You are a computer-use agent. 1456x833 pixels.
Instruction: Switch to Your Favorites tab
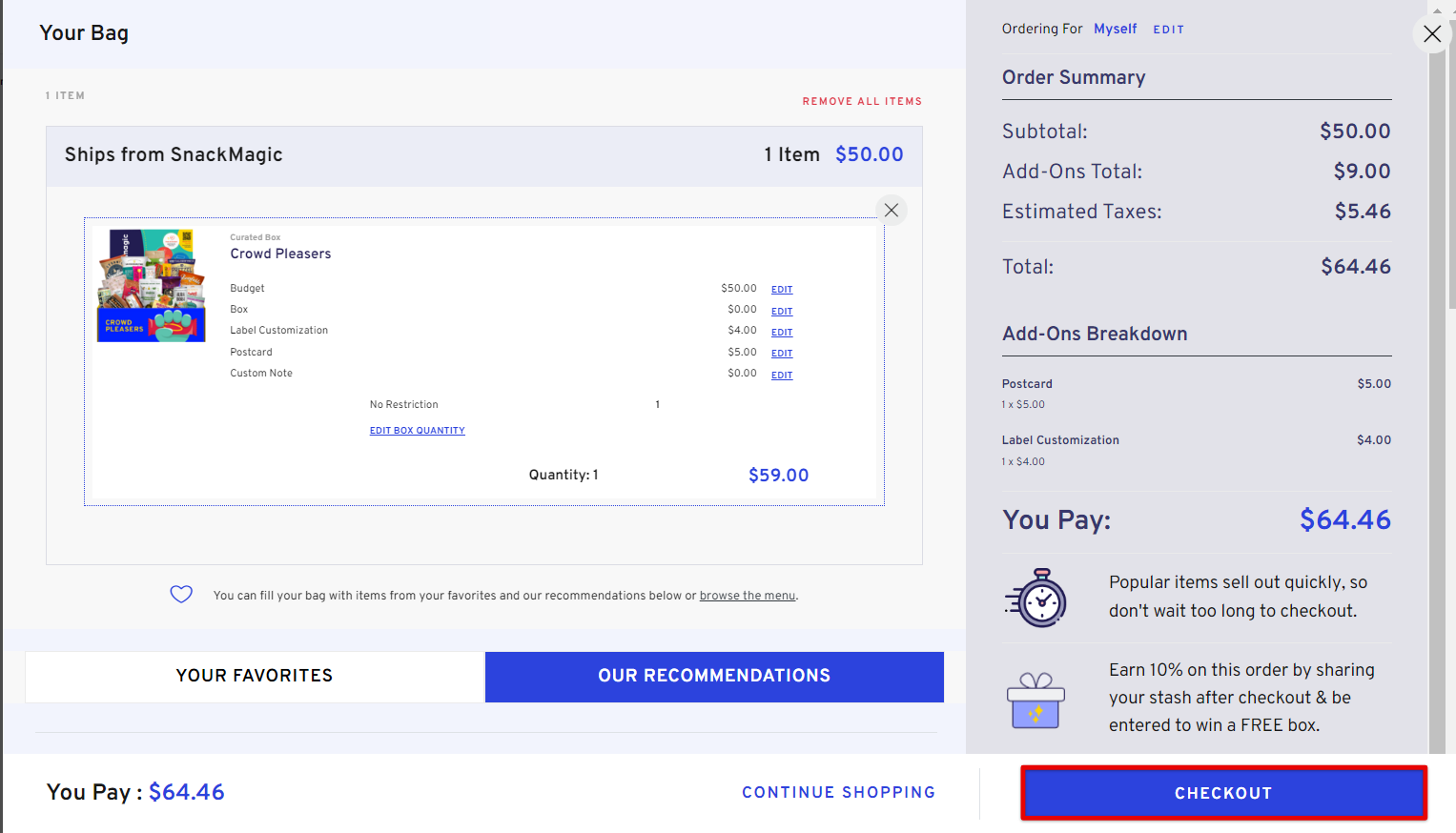coord(255,676)
